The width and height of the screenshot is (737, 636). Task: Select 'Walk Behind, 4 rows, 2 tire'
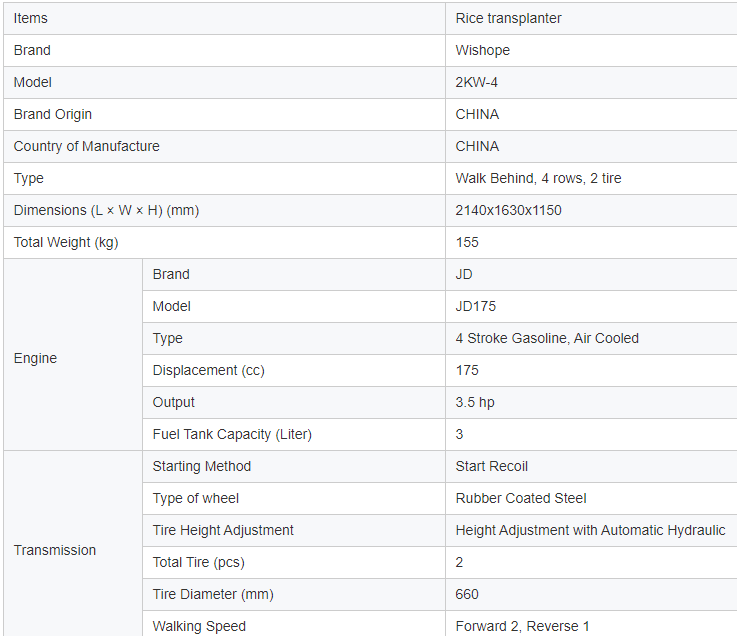click(538, 178)
